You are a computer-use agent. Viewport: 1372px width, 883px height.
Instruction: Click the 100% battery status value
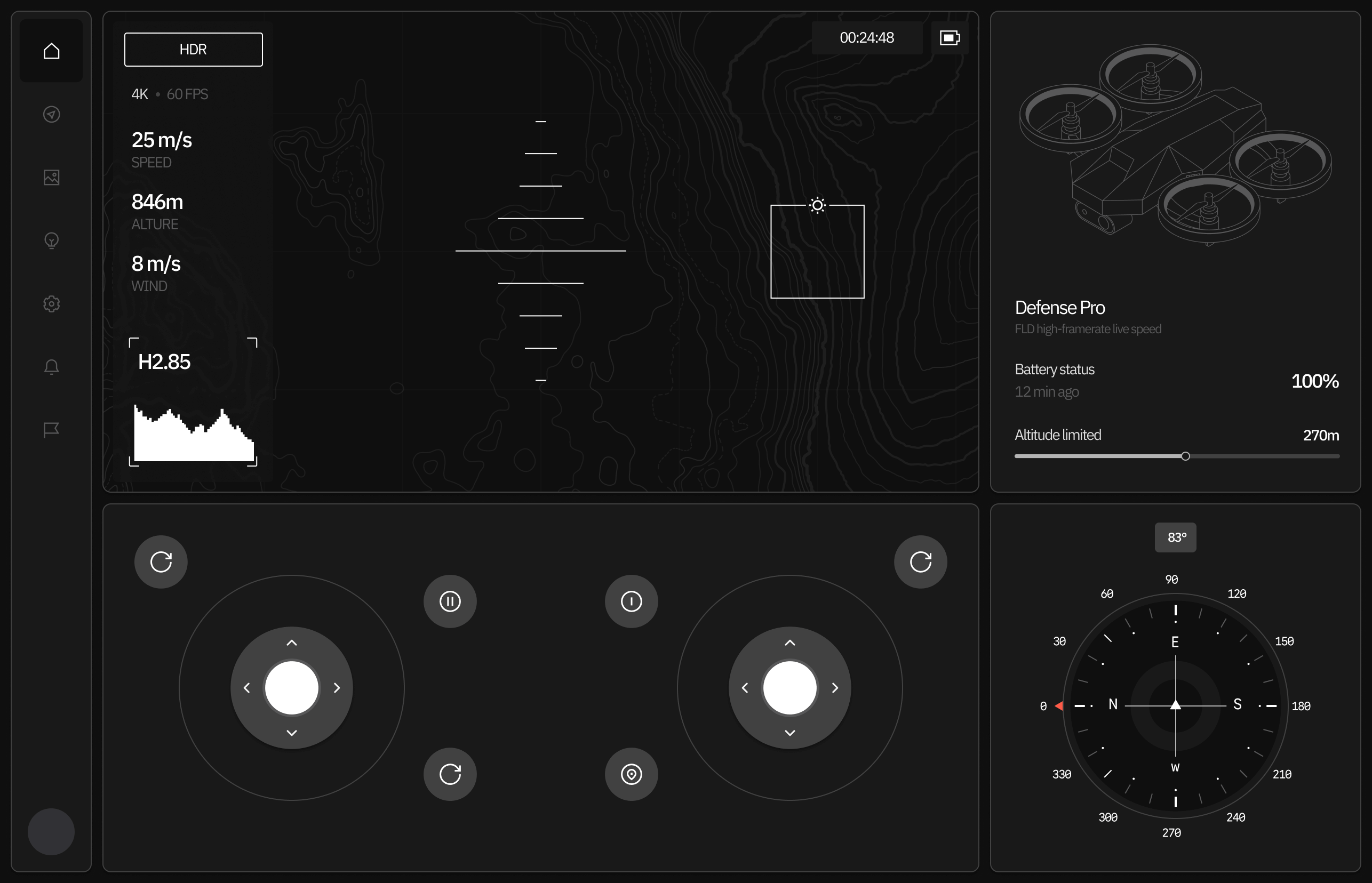1314,381
